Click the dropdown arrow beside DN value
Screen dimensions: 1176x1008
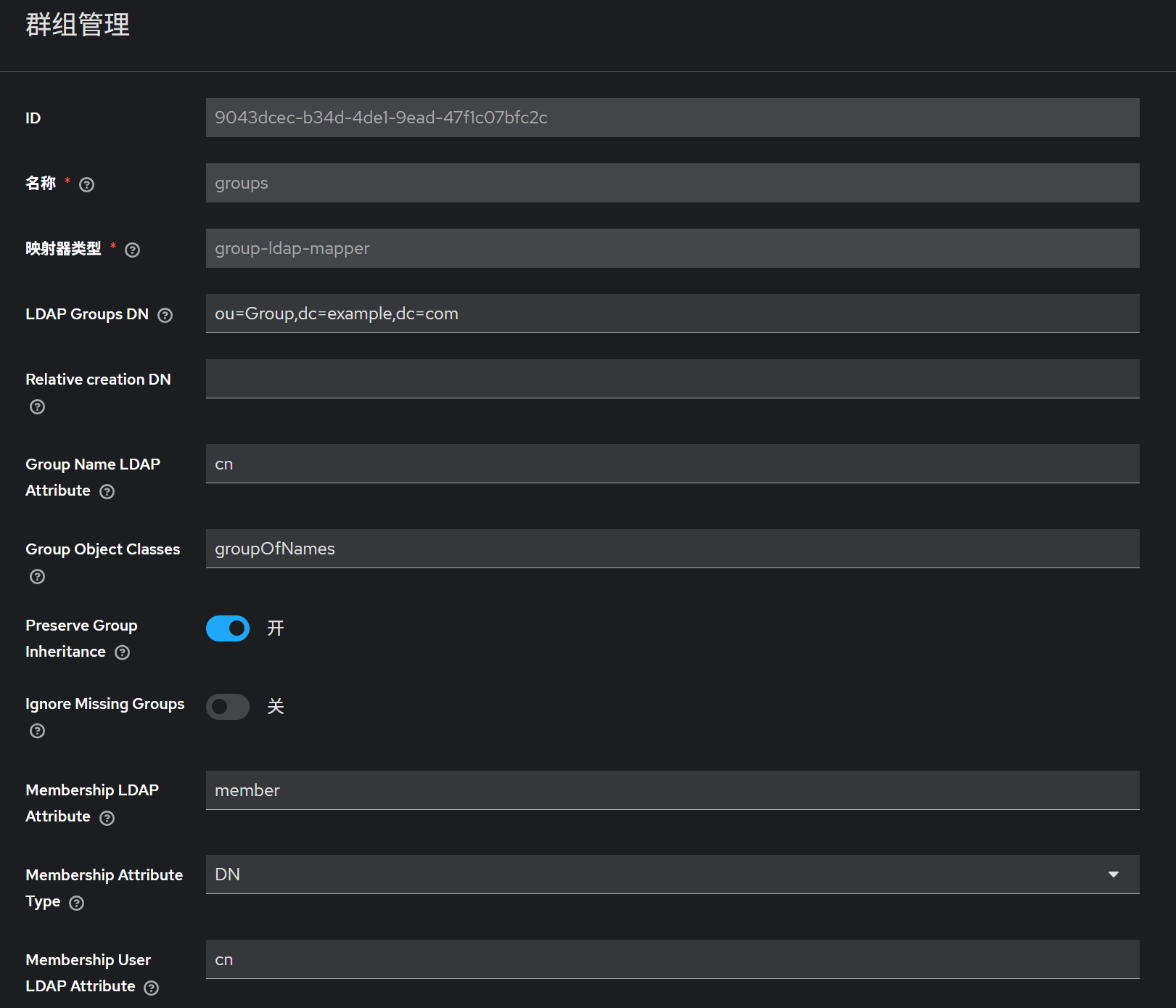pos(1113,874)
